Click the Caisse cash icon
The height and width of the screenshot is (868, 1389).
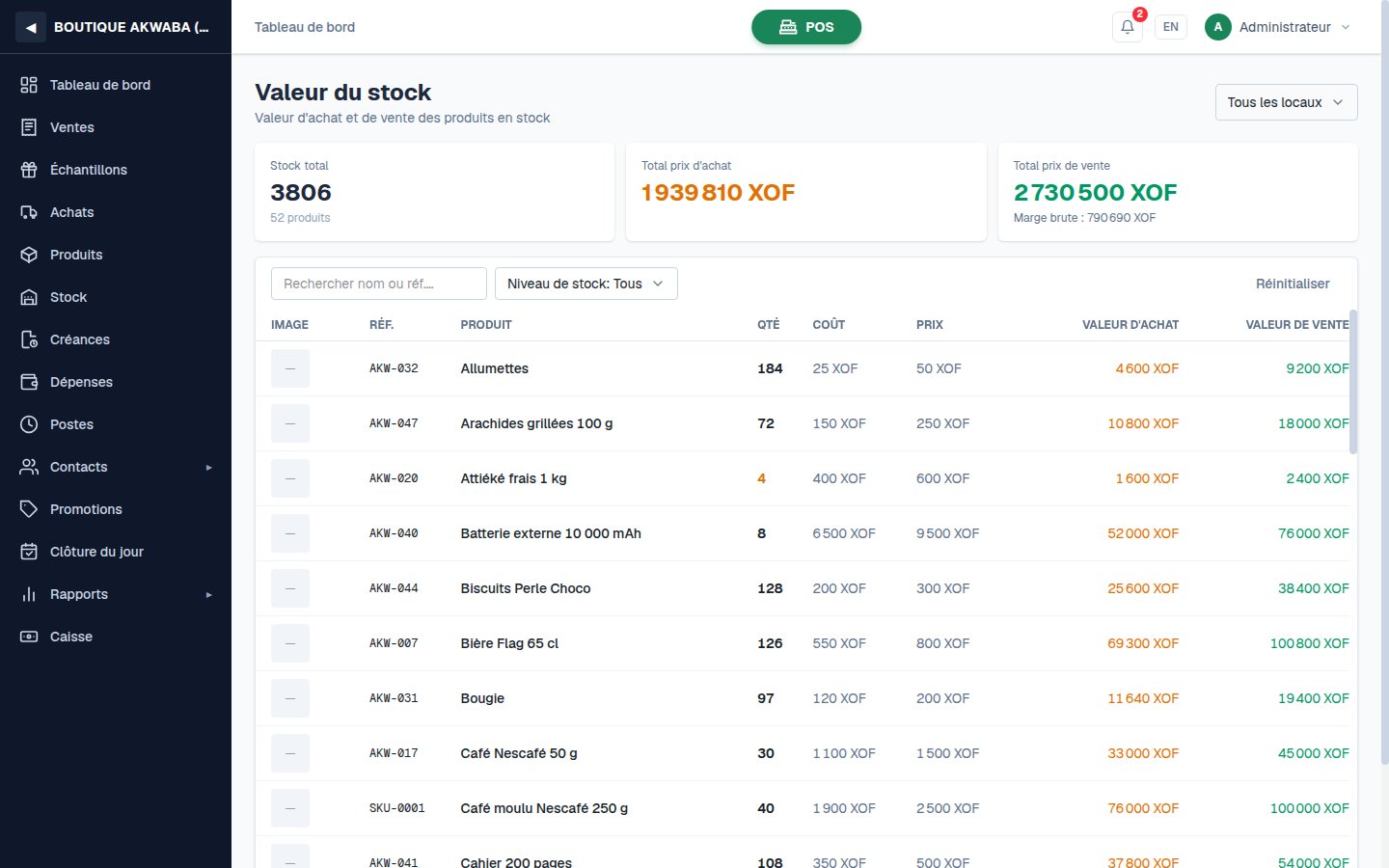click(x=29, y=637)
